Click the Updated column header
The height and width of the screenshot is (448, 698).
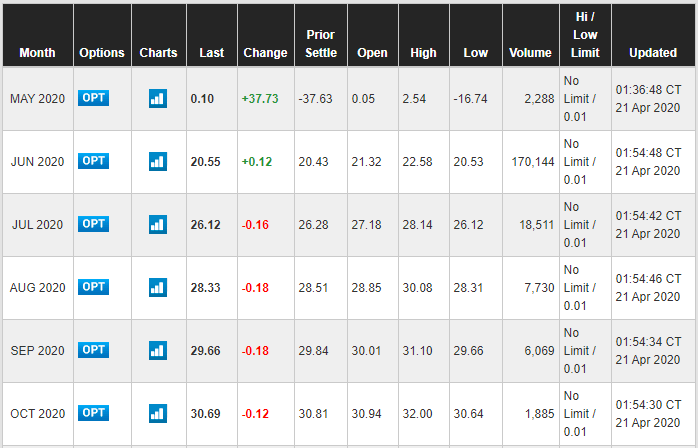(652, 53)
